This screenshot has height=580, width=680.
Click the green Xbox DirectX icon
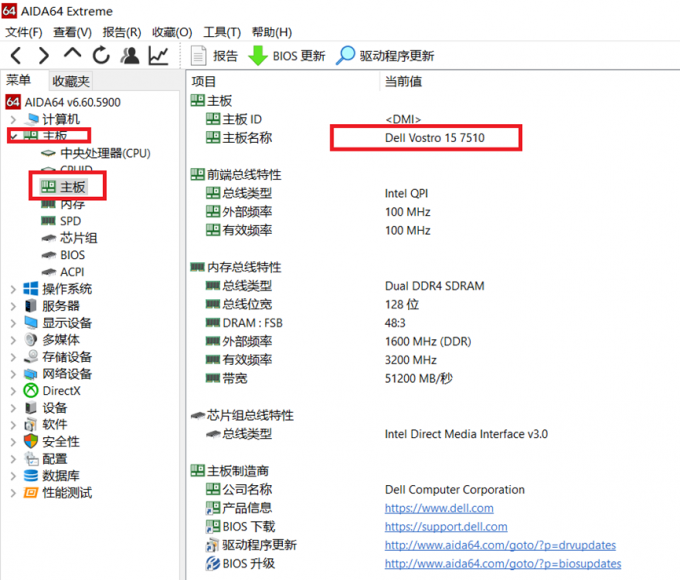[31, 391]
